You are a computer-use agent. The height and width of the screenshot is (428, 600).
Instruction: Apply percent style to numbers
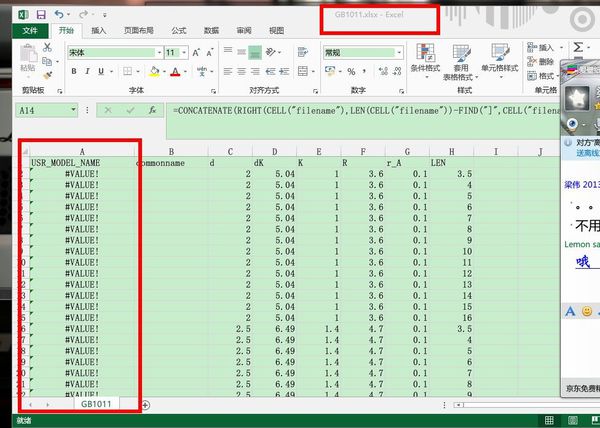pos(351,72)
